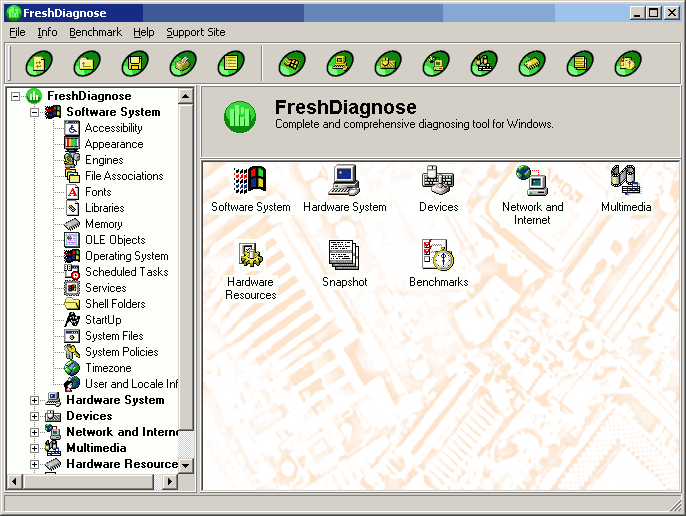Click the stacked pages Snapshot toolbar icon
Viewport: 686px width, 516px height.
(x=580, y=63)
